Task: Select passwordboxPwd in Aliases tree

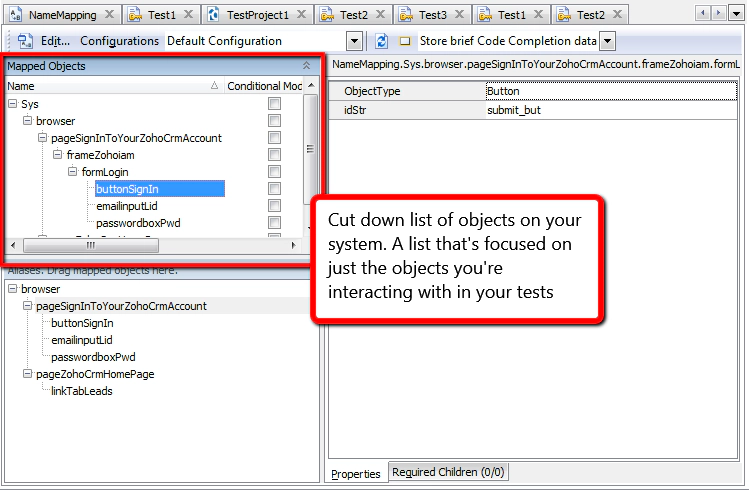Action: coord(93,357)
